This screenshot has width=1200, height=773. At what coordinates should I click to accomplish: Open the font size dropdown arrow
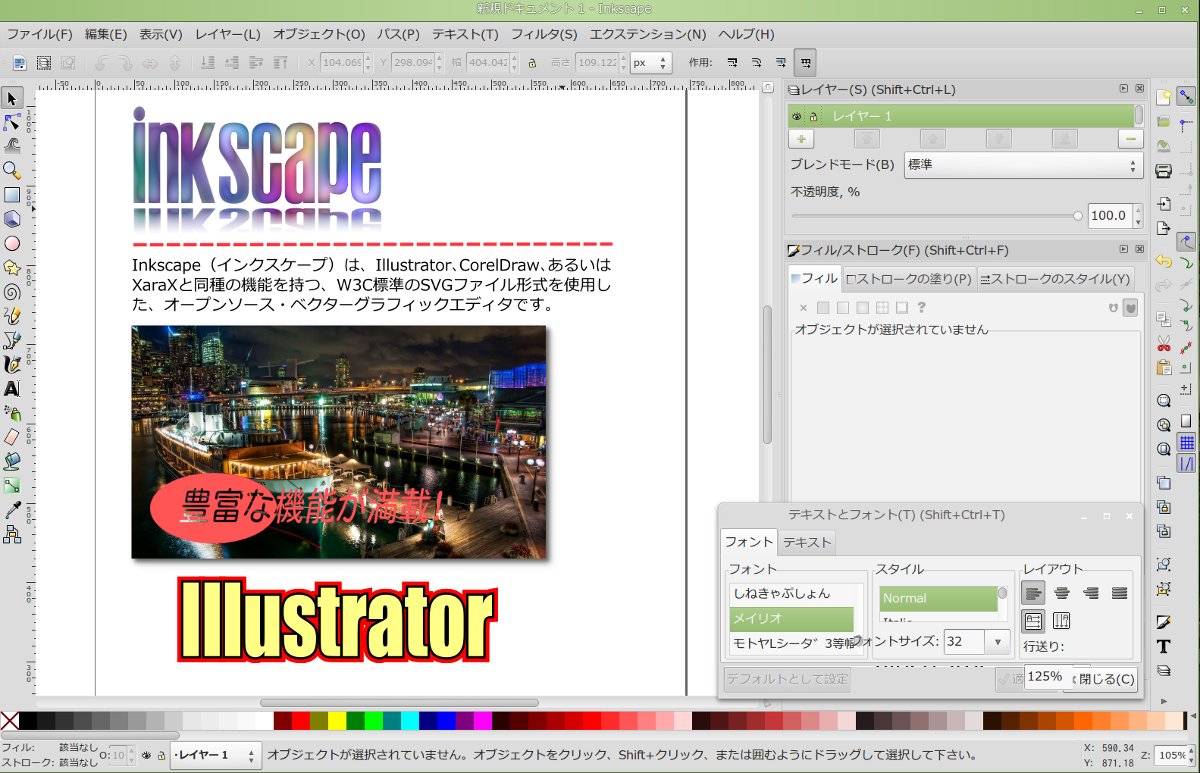tap(997, 641)
